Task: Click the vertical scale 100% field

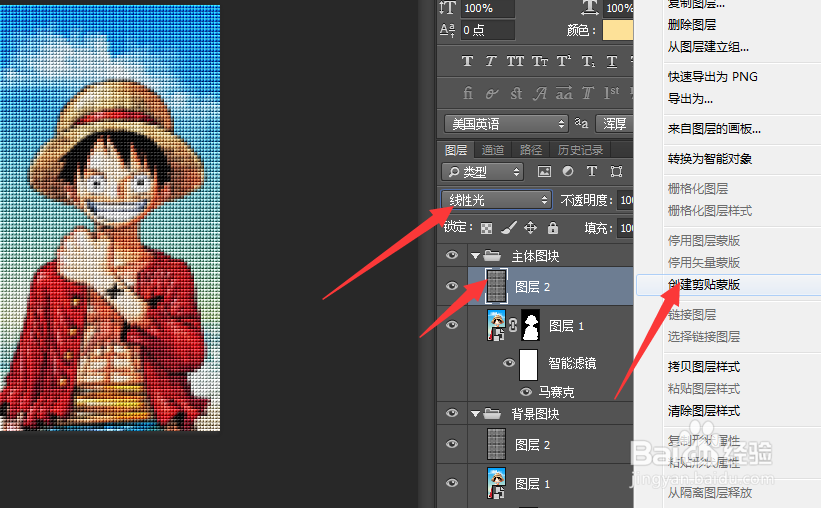Action: point(487,8)
